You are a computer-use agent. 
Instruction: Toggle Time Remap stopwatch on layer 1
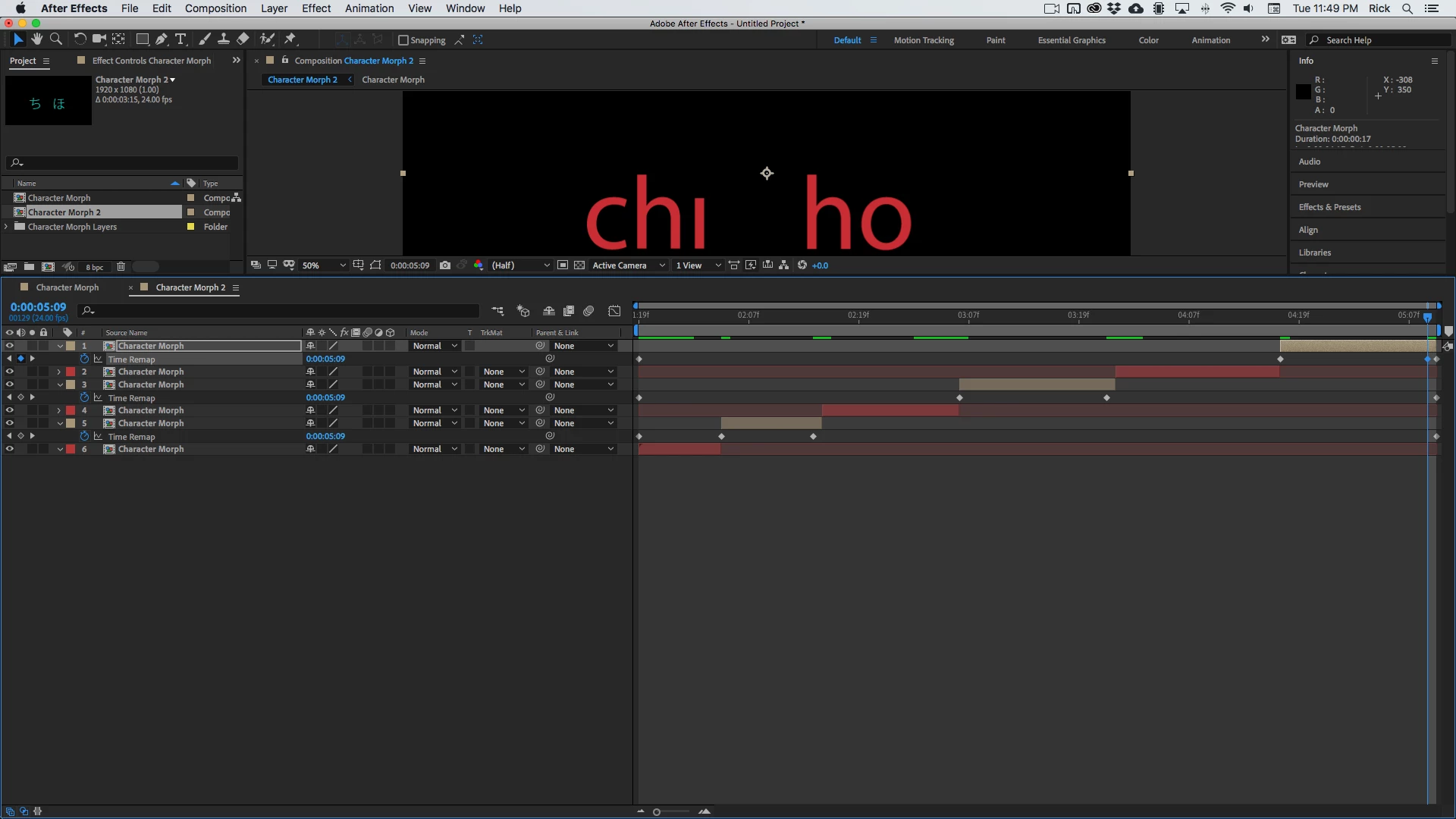click(84, 359)
